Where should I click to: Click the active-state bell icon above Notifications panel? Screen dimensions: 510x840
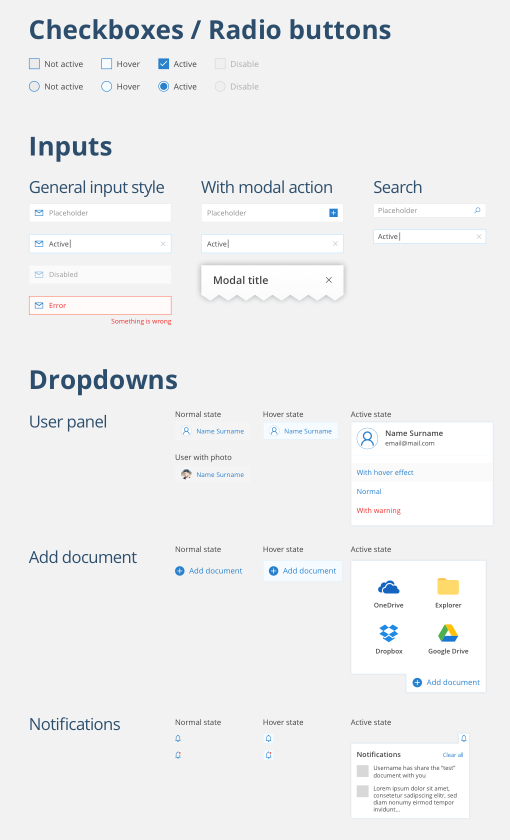(x=464, y=738)
